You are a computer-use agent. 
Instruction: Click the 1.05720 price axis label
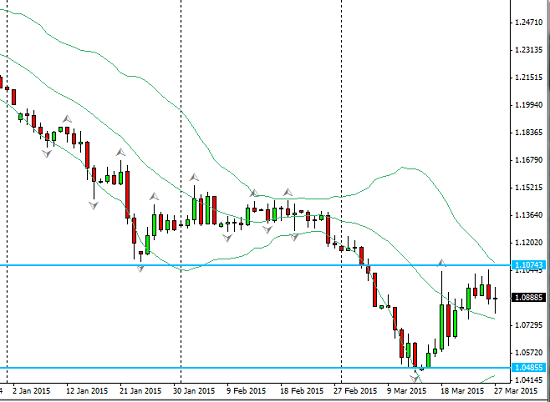529,353
